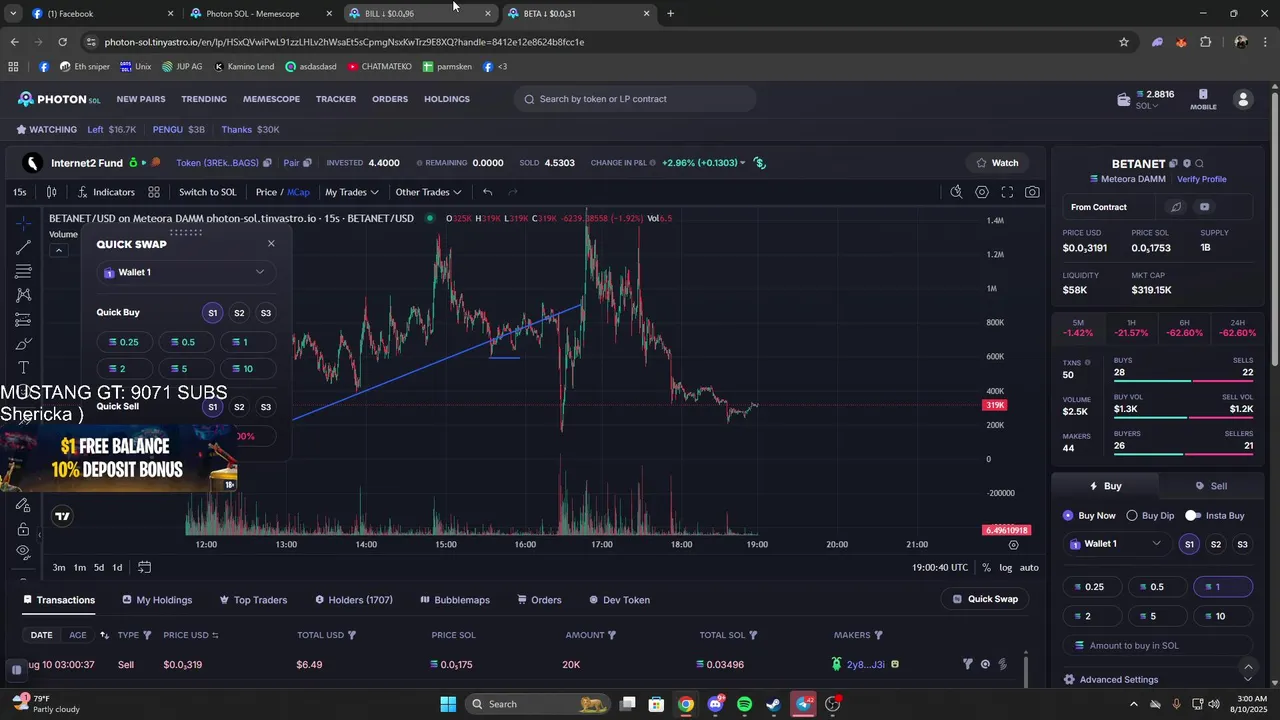Click the Quick Swap button
The image size is (1280, 720).
click(985, 599)
